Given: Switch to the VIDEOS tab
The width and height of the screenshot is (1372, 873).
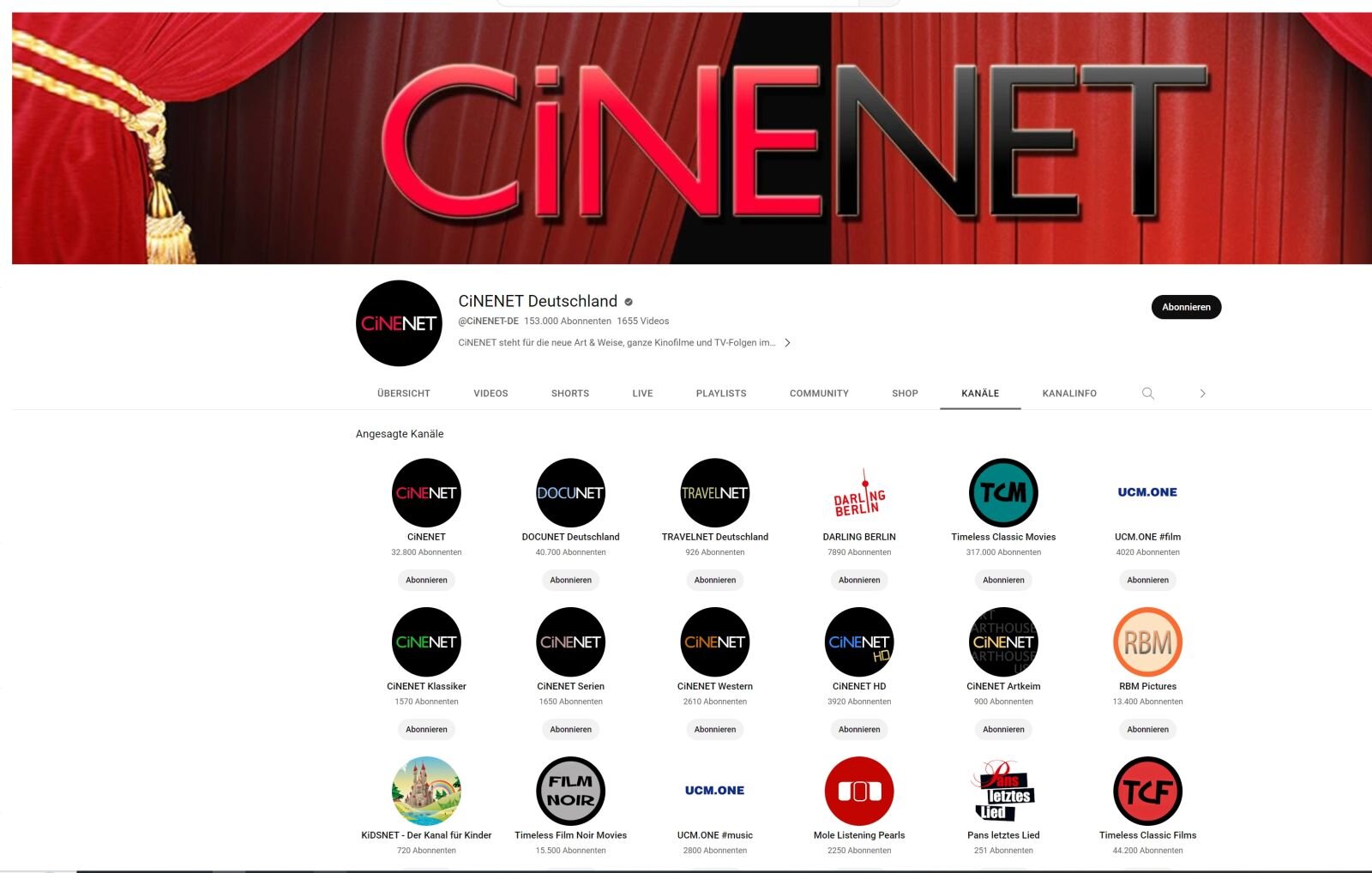Looking at the screenshot, I should click(490, 394).
